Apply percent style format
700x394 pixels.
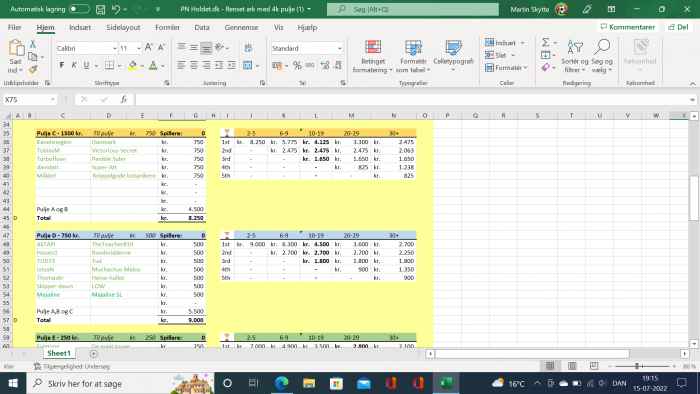[x=297, y=66]
